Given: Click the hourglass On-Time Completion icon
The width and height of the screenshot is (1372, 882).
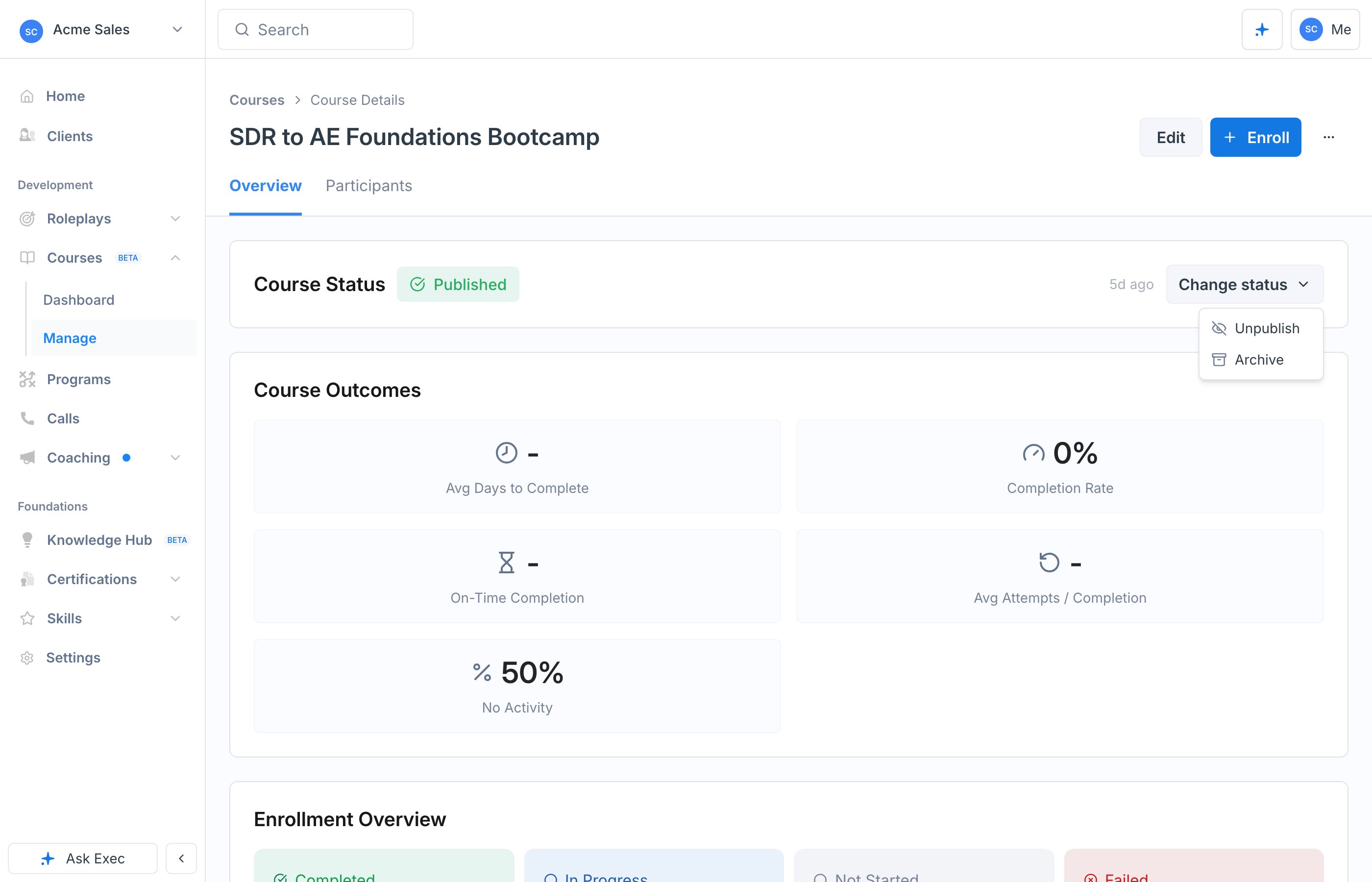Looking at the screenshot, I should (x=506, y=563).
